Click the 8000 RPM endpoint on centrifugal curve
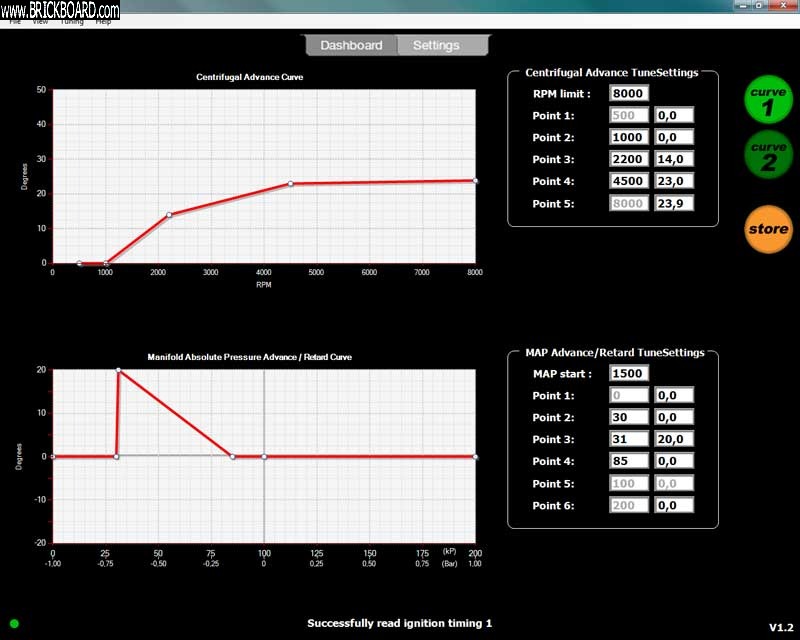 (x=475, y=181)
